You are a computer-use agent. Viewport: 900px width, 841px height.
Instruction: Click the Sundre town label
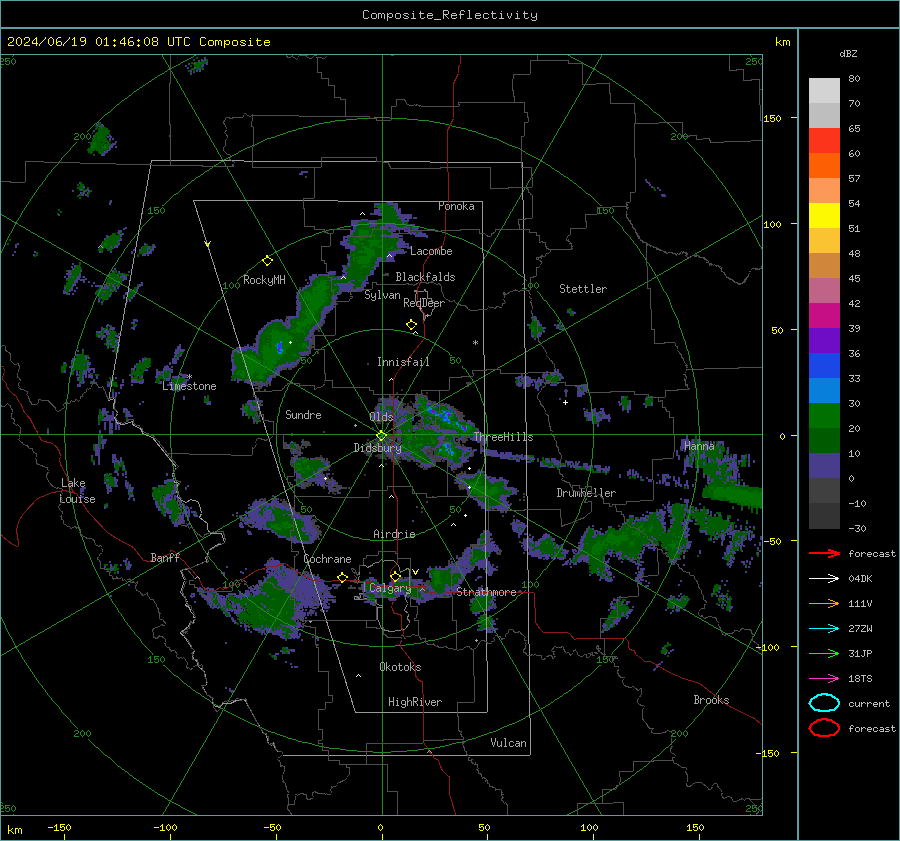(303, 414)
